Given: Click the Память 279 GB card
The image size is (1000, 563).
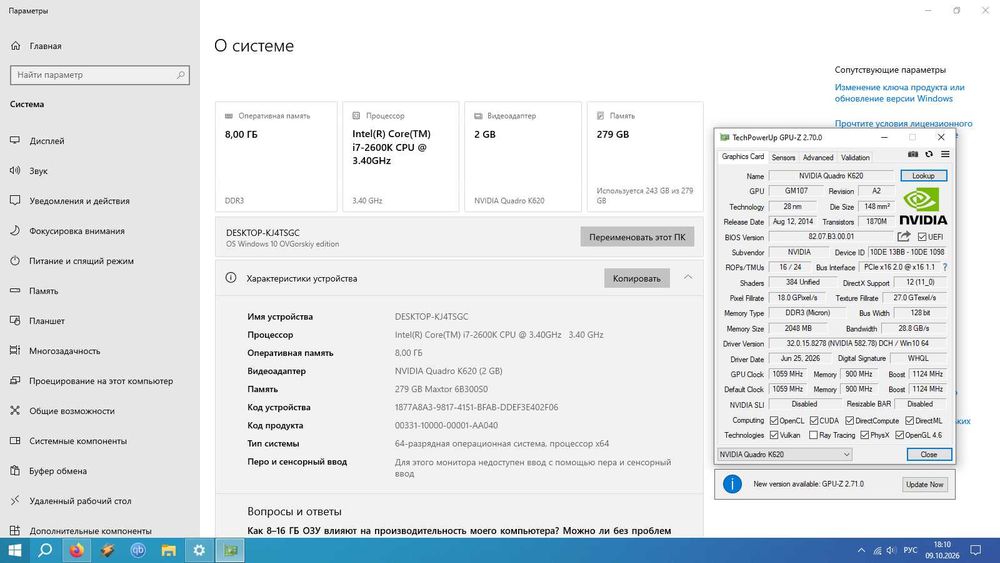Looking at the screenshot, I should (645, 157).
